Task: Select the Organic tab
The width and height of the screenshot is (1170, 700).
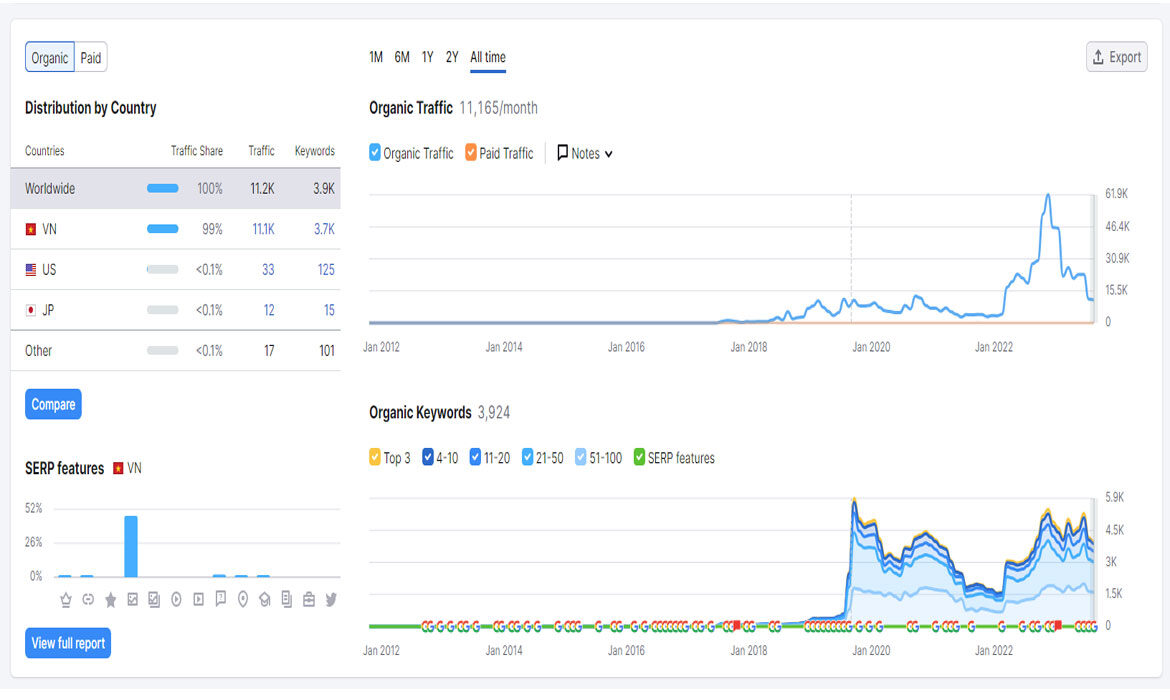Action: (x=50, y=57)
